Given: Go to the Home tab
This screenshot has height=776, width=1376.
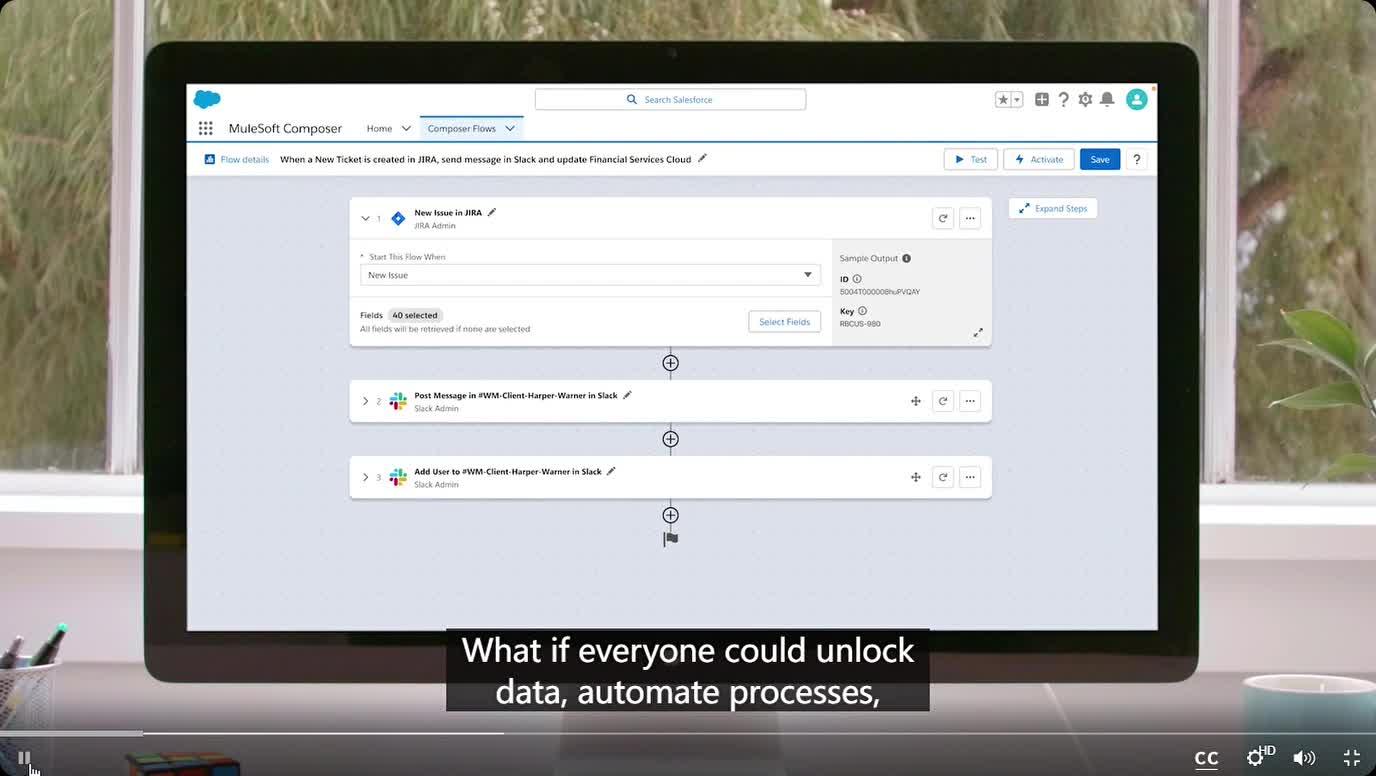Looking at the screenshot, I should [x=379, y=128].
